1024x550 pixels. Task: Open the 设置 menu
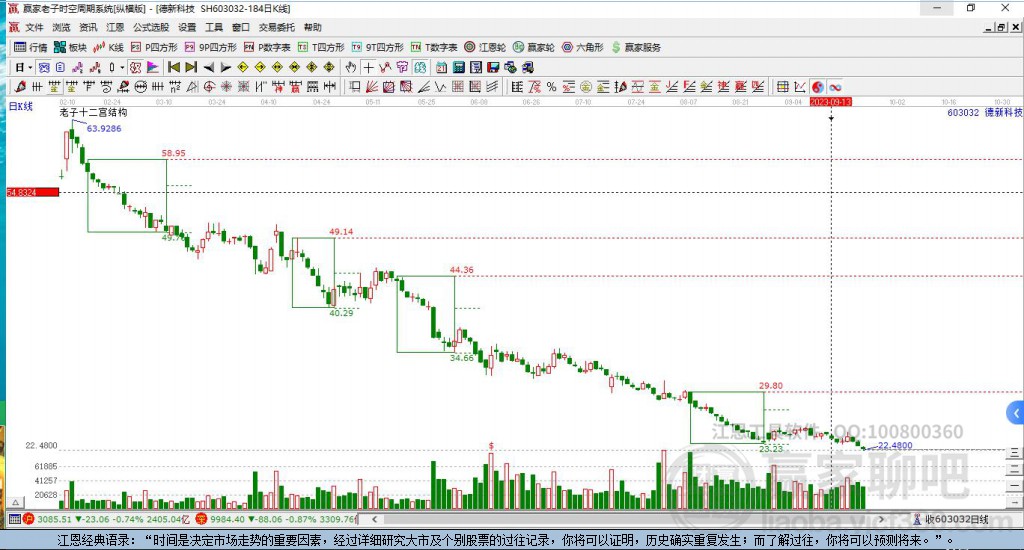[187, 27]
